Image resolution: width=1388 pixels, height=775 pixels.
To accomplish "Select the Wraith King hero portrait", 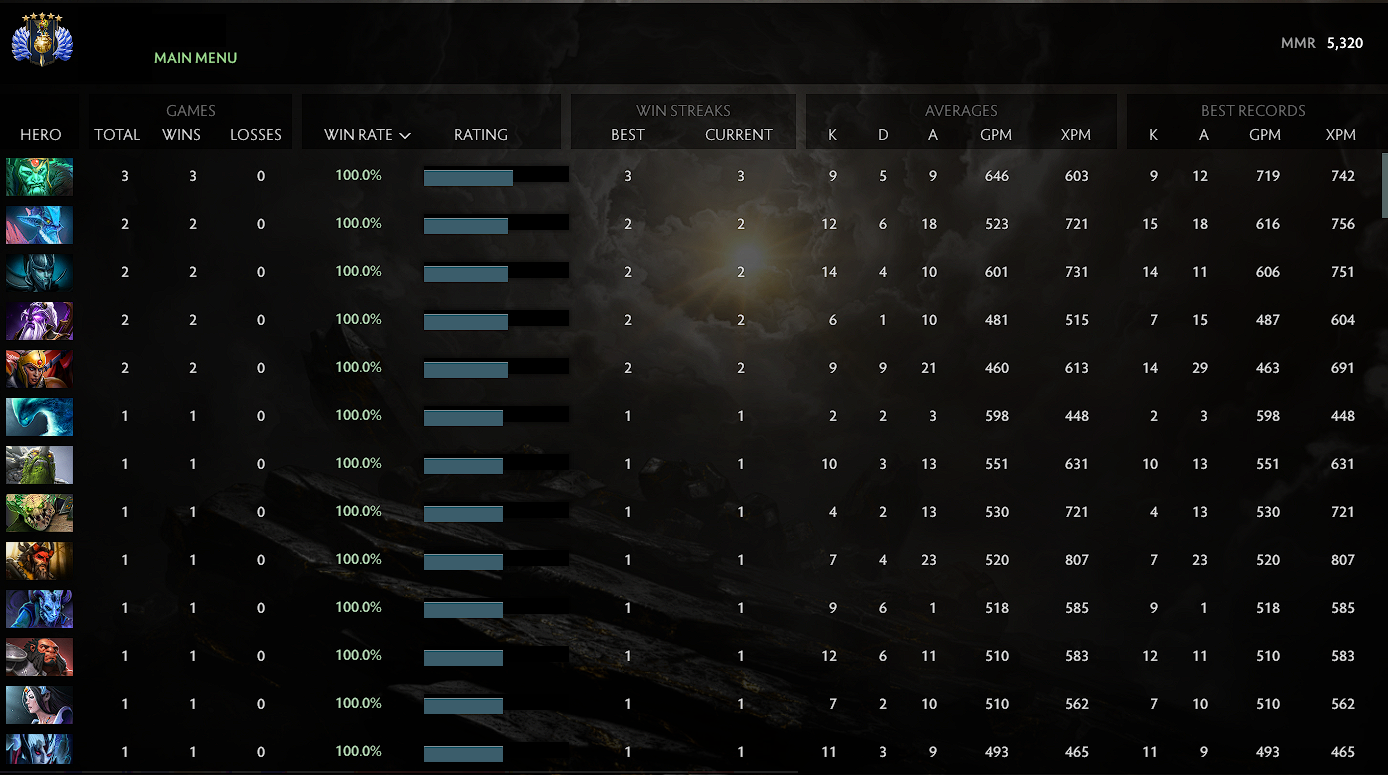I will (40, 177).
